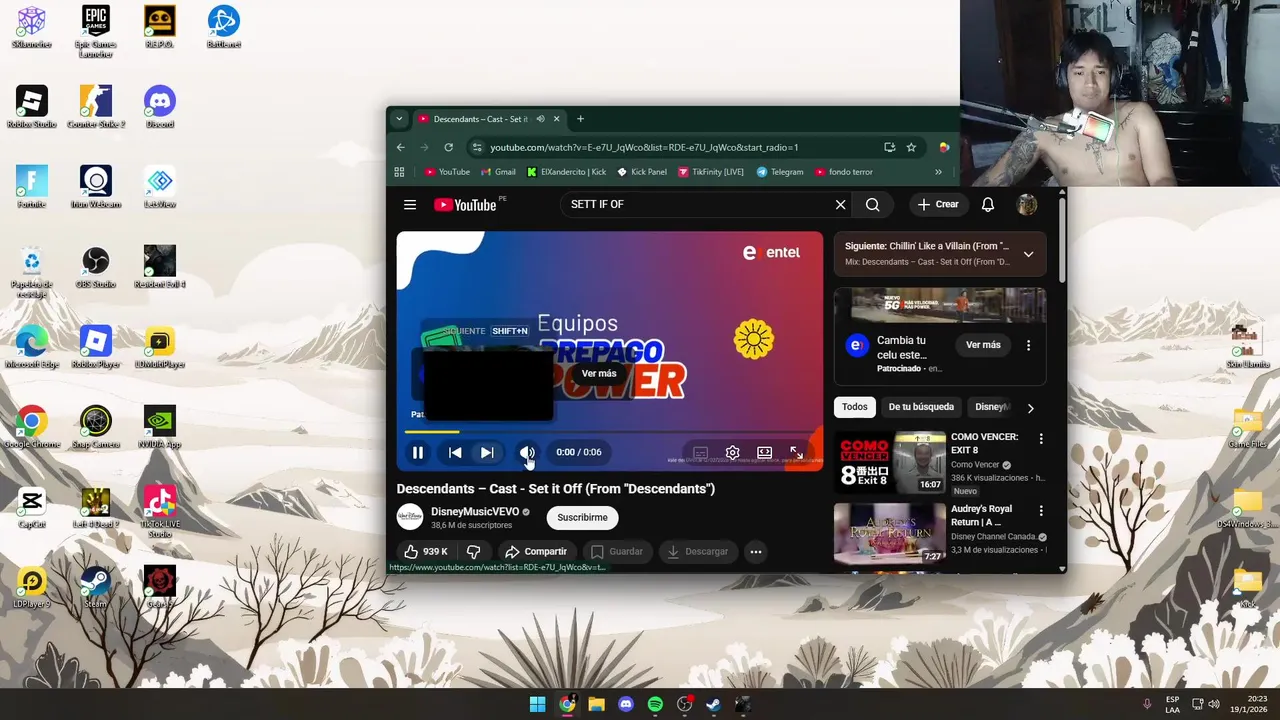Open the Gmail bookmark
The height and width of the screenshot is (720, 1280).
pyautogui.click(x=499, y=172)
